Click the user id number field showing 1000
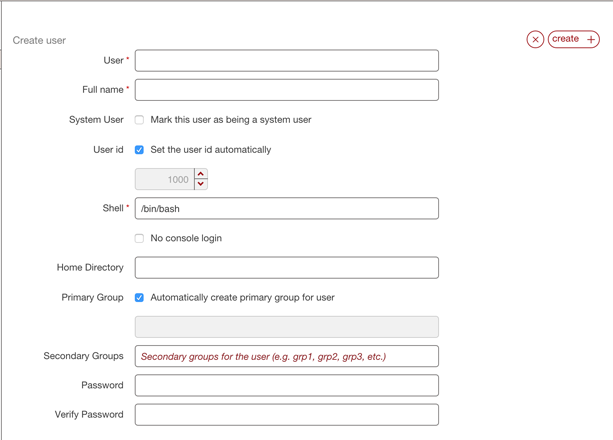Image resolution: width=613 pixels, height=440 pixels. (165, 180)
